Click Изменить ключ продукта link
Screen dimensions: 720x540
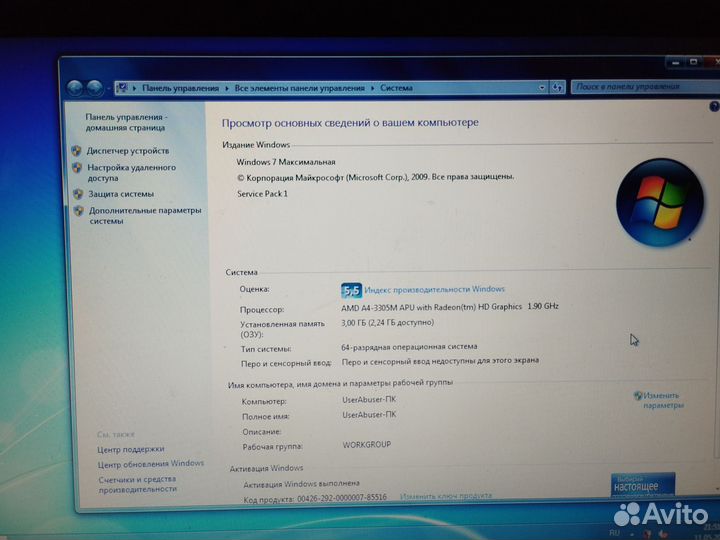click(446, 496)
